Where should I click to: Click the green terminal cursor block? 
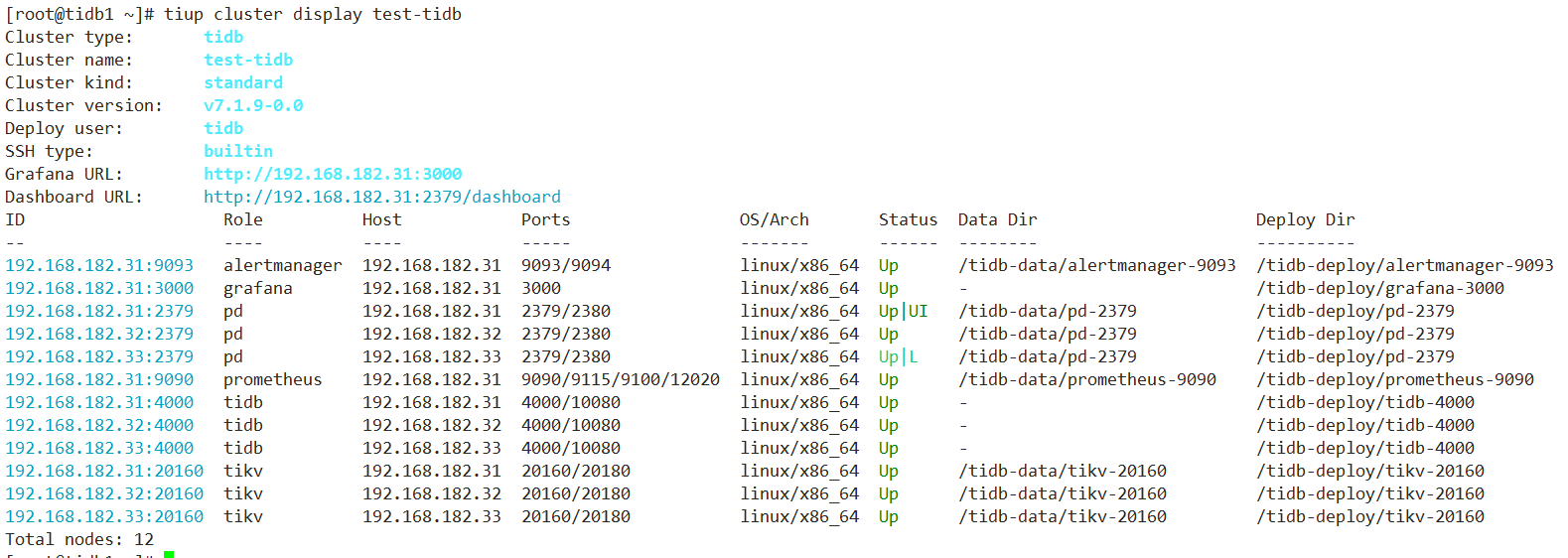tap(169, 554)
